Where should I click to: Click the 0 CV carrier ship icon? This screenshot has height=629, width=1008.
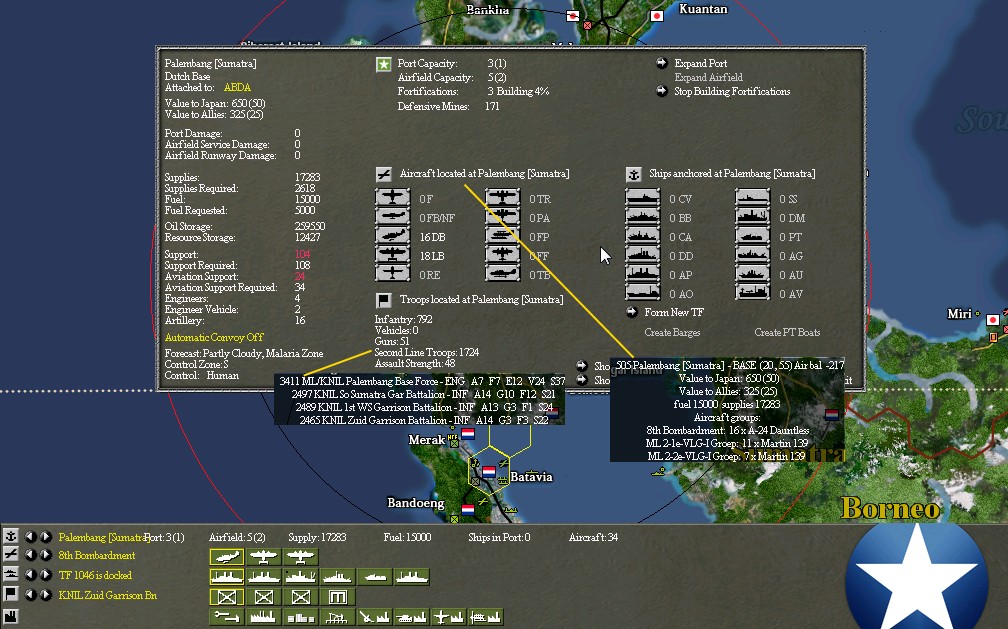click(642, 198)
